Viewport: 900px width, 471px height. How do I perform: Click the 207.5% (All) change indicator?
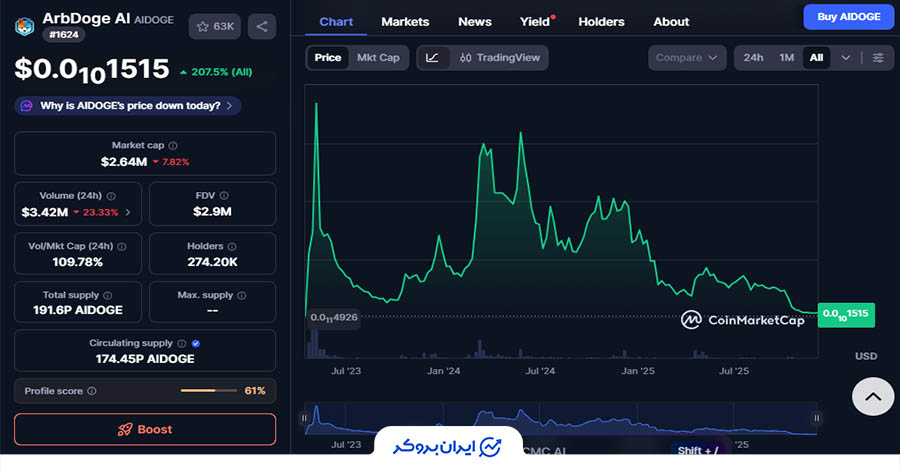(x=216, y=72)
